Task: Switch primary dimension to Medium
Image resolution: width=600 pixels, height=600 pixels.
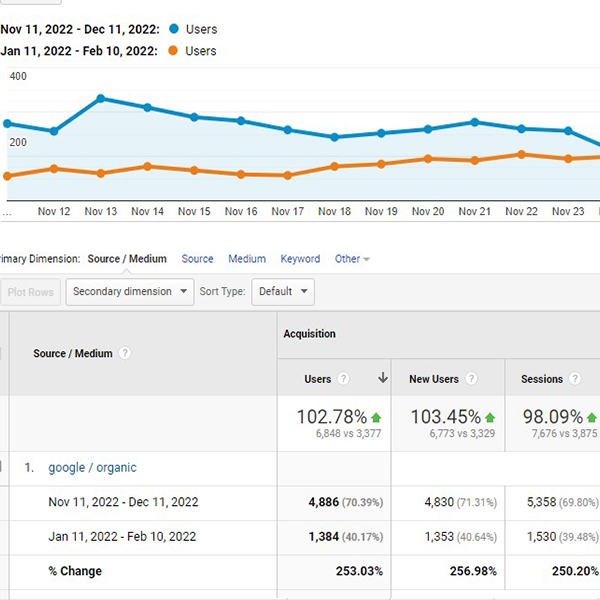Action: click(x=247, y=259)
